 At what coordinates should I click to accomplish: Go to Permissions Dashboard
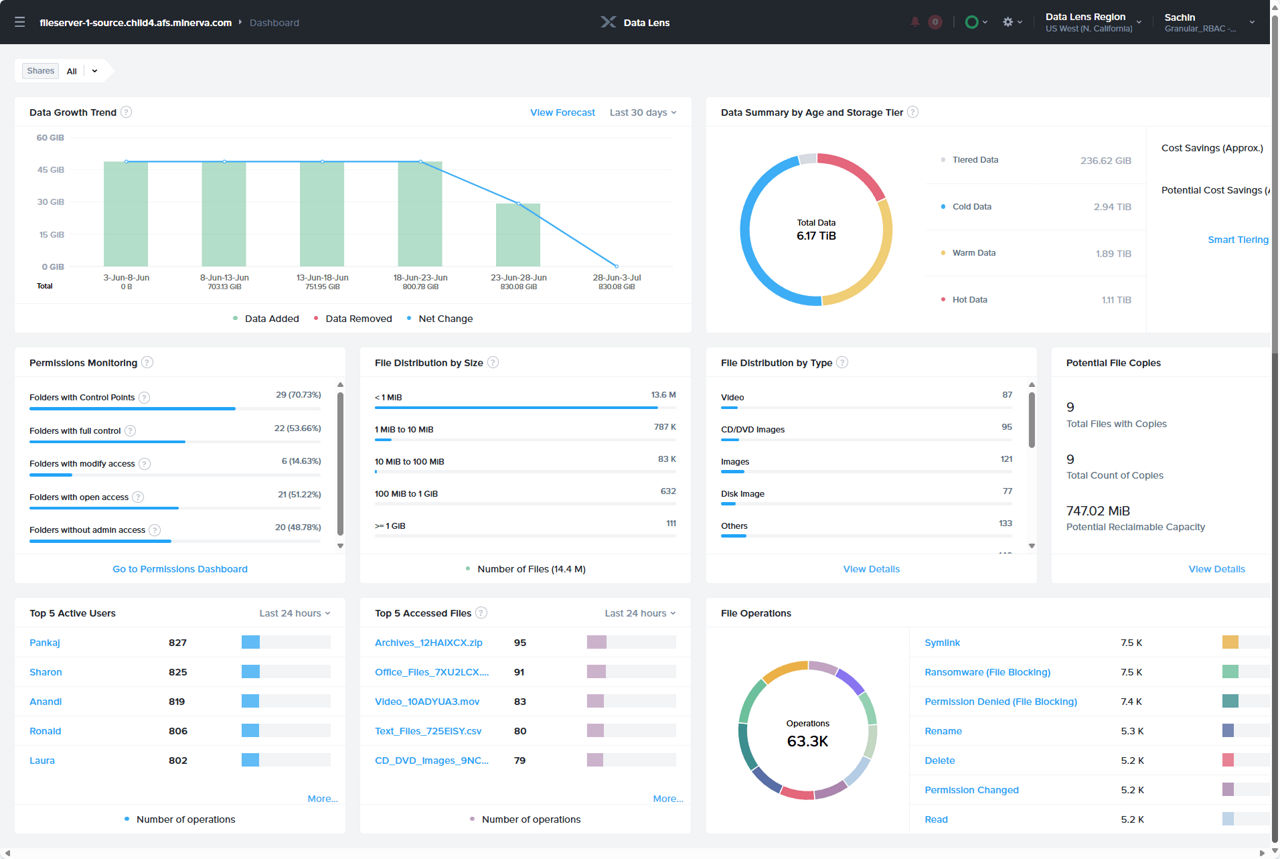180,568
